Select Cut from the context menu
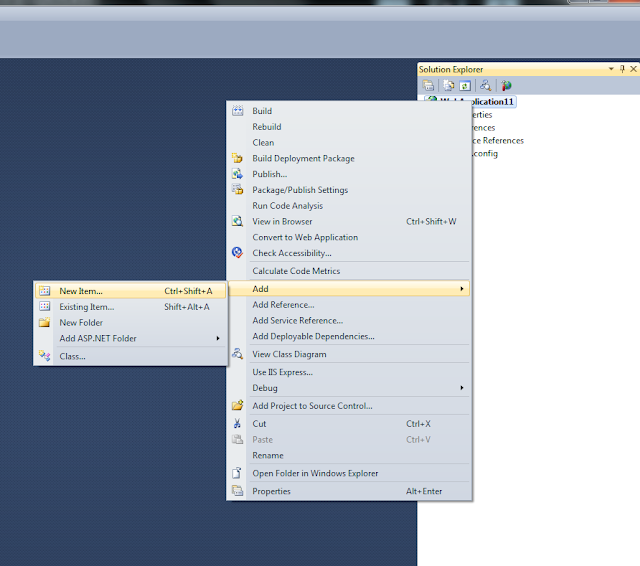This screenshot has width=640, height=566. pyautogui.click(x=349, y=424)
